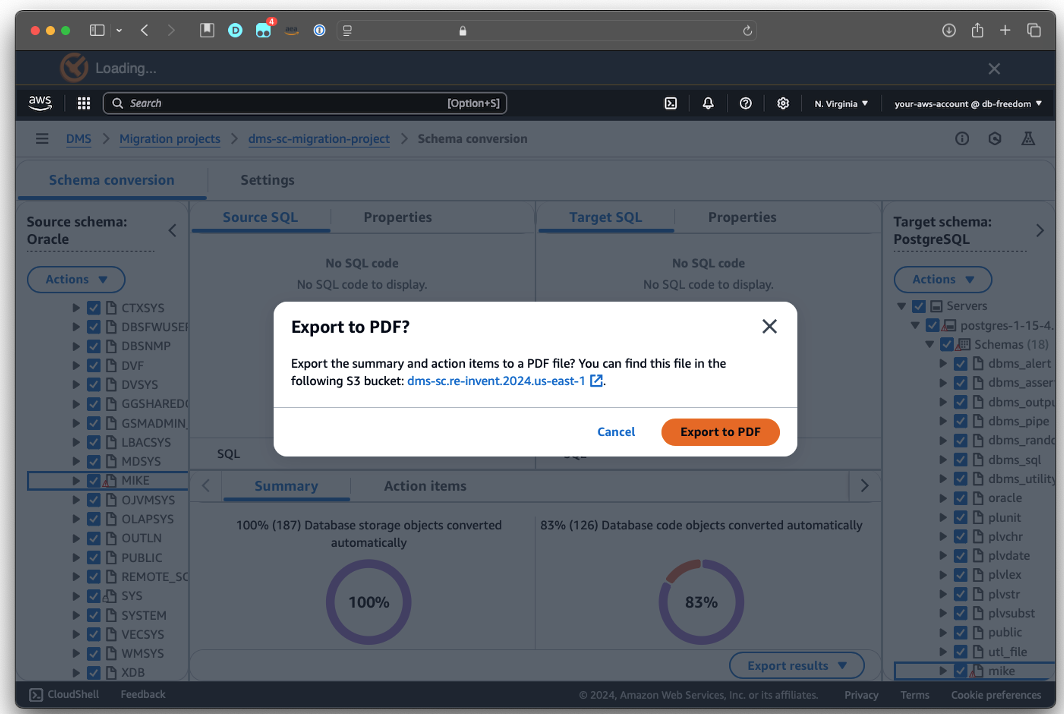Close the Export to PDF dialog
1064x714 pixels.
(769, 326)
